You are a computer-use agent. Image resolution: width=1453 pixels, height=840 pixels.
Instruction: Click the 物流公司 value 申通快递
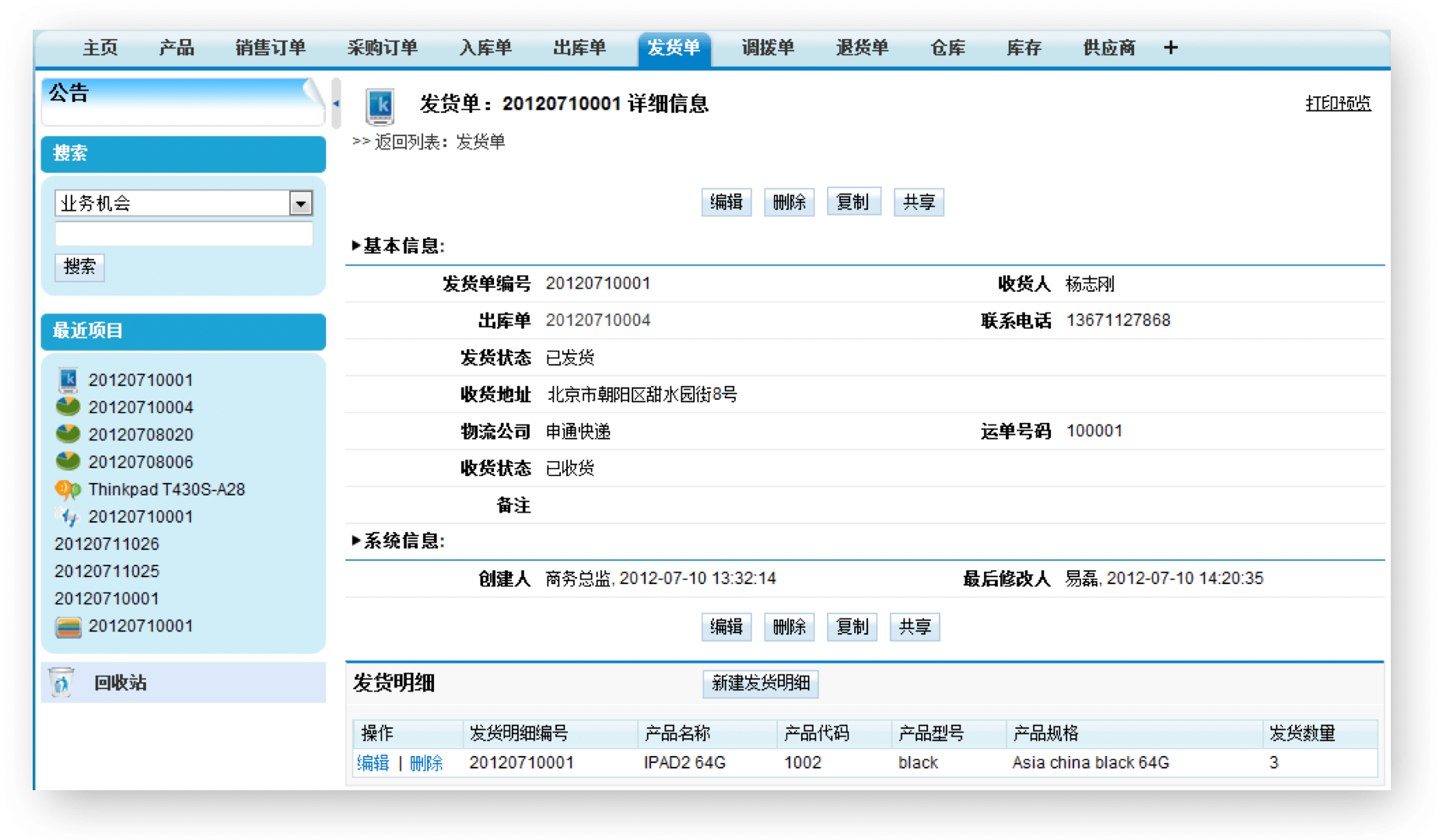point(578,432)
